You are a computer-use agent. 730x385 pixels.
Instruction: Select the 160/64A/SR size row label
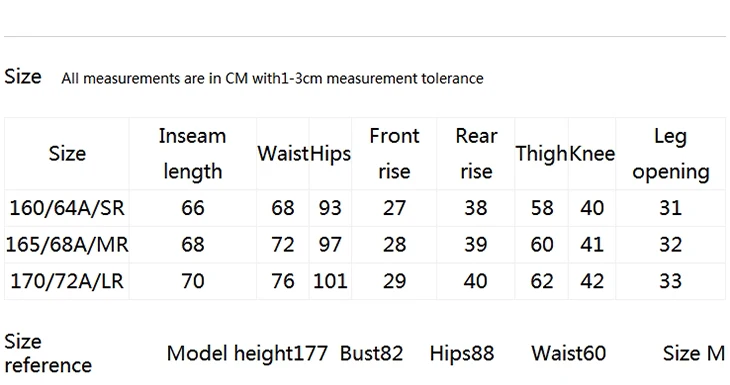(67, 208)
